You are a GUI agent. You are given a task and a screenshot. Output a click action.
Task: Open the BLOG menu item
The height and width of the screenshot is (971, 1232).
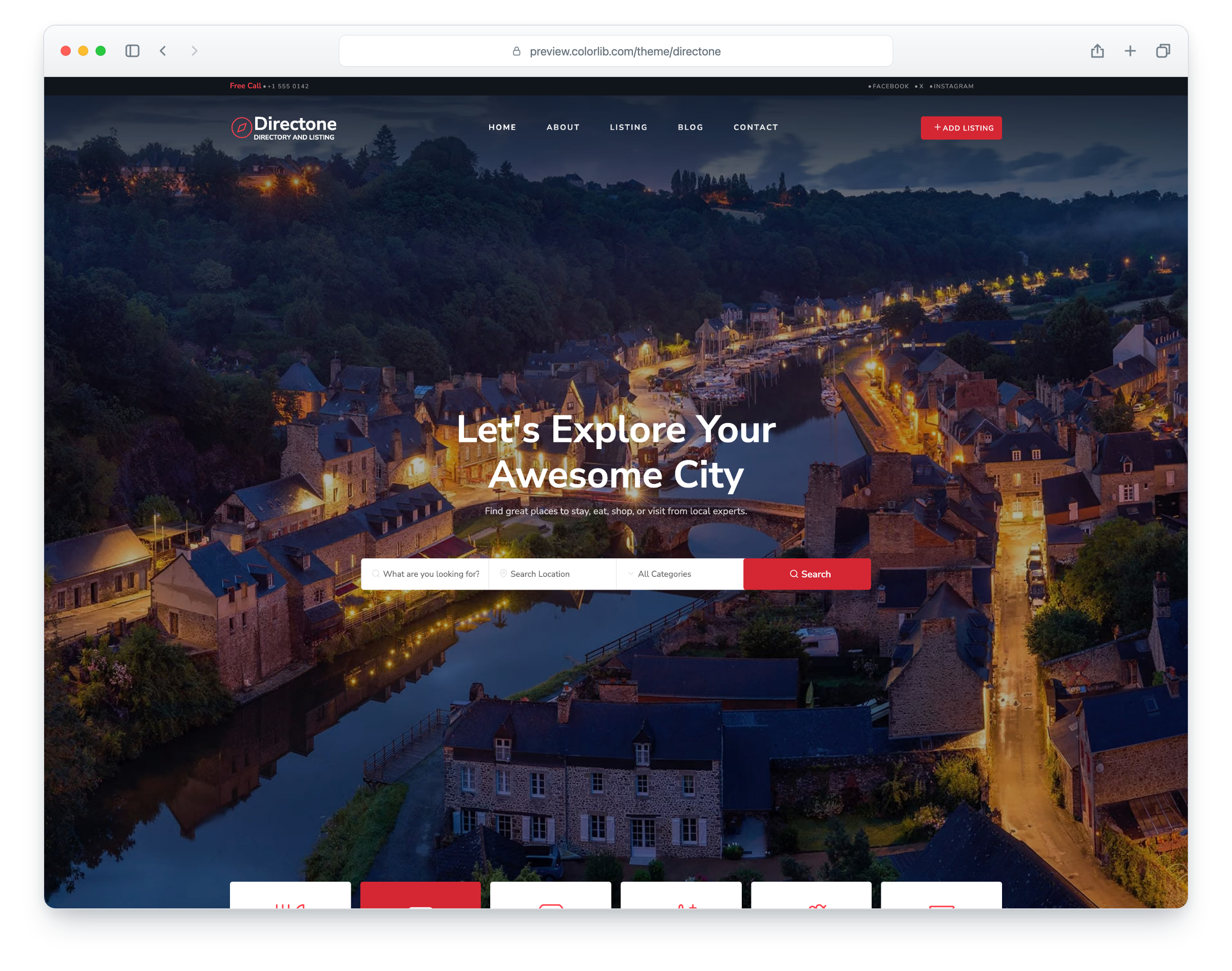pos(690,127)
